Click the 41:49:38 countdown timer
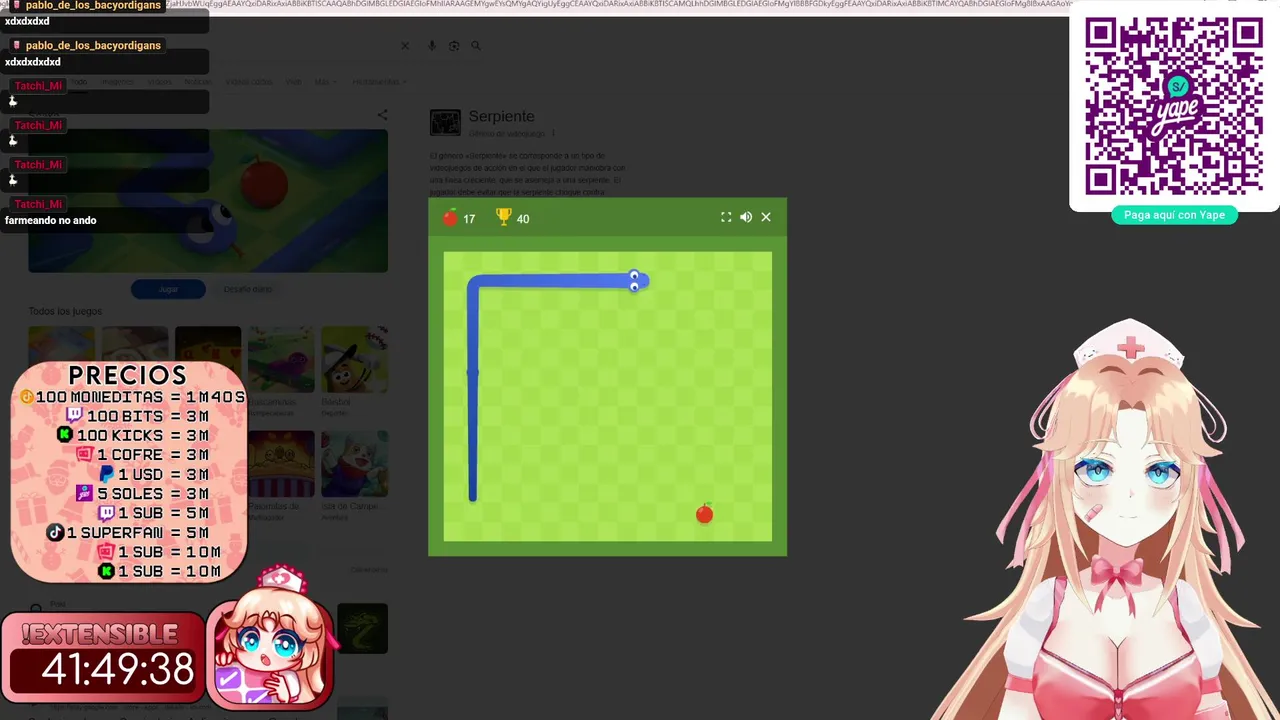This screenshot has height=720, width=1280. pyautogui.click(x=118, y=670)
